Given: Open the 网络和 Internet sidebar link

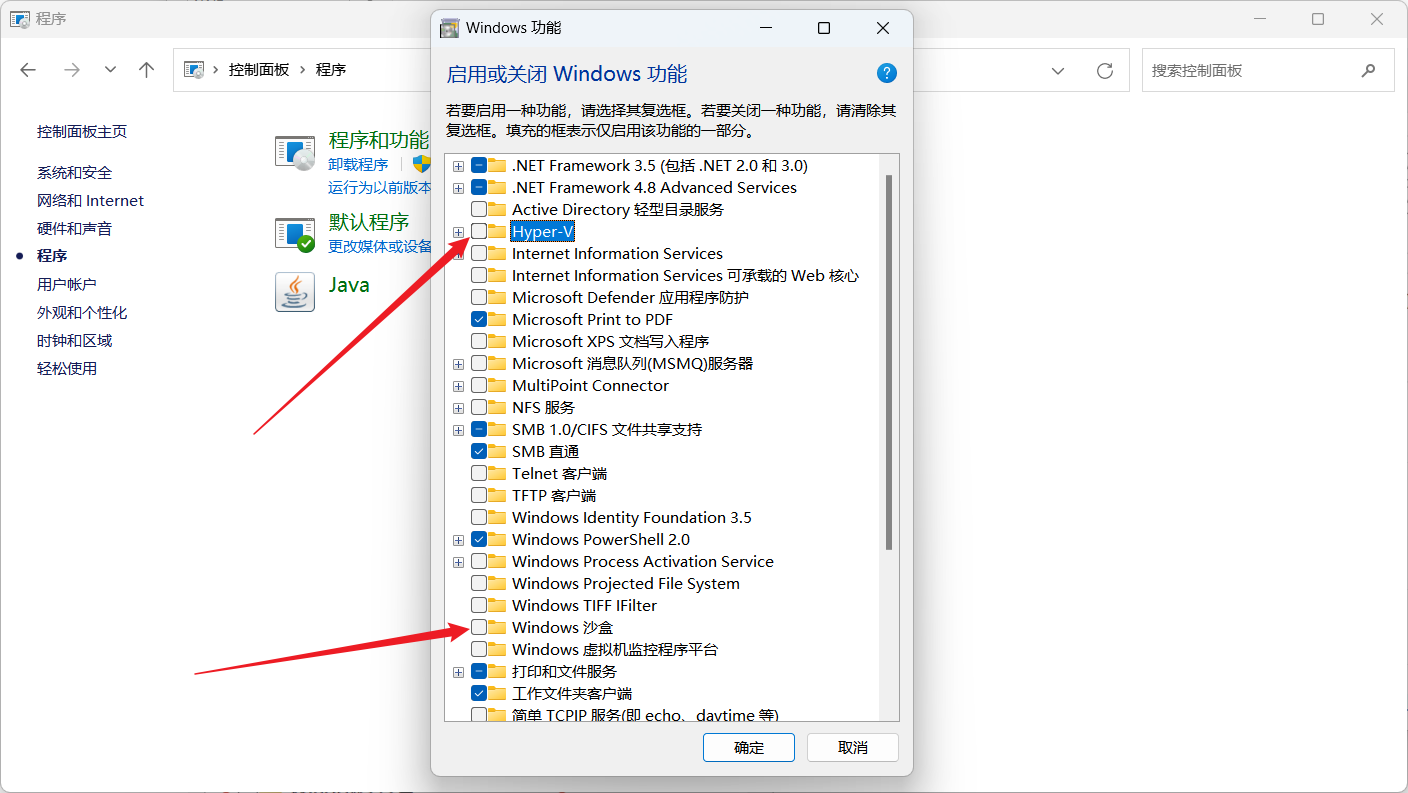Looking at the screenshot, I should pyautogui.click(x=91, y=200).
